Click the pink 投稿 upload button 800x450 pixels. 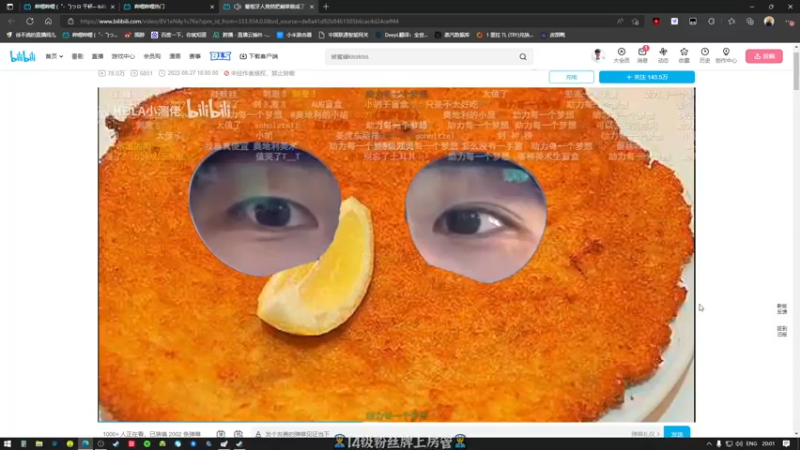764,56
